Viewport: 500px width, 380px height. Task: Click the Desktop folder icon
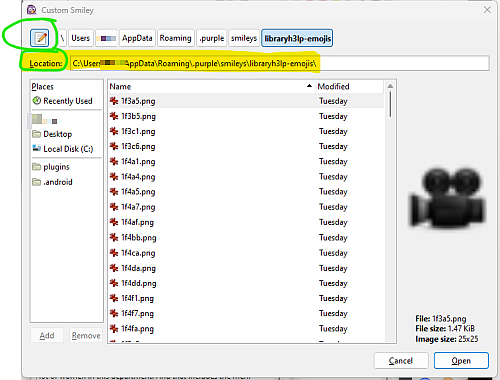[36, 134]
